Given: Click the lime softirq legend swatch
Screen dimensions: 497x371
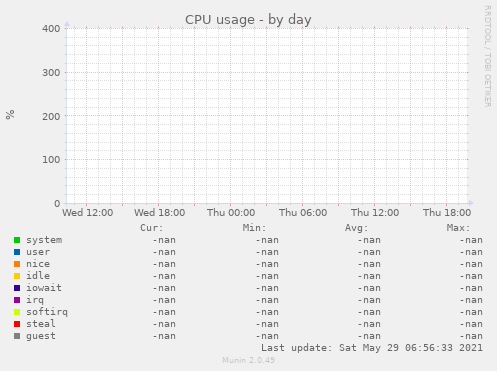Looking at the screenshot, I should coord(17,312).
